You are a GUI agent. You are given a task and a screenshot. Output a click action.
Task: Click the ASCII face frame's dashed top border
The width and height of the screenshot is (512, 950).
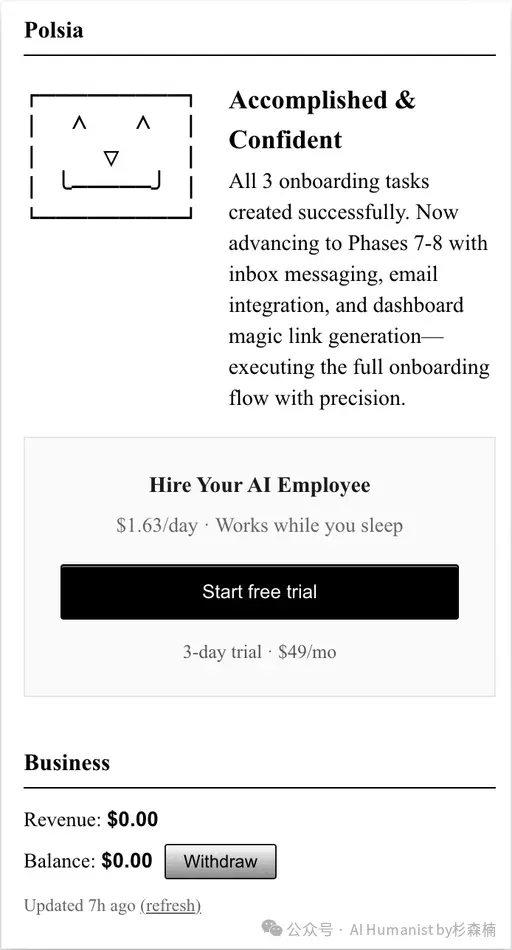111,95
